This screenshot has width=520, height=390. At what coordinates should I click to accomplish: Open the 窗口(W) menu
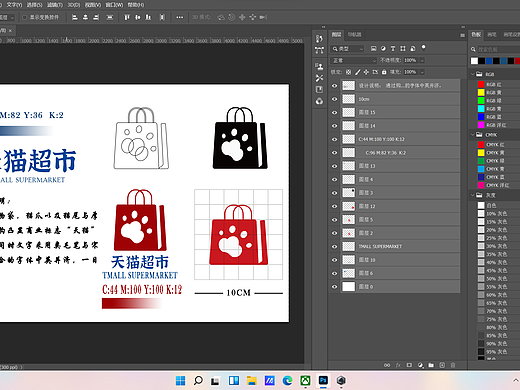[x=114, y=5]
